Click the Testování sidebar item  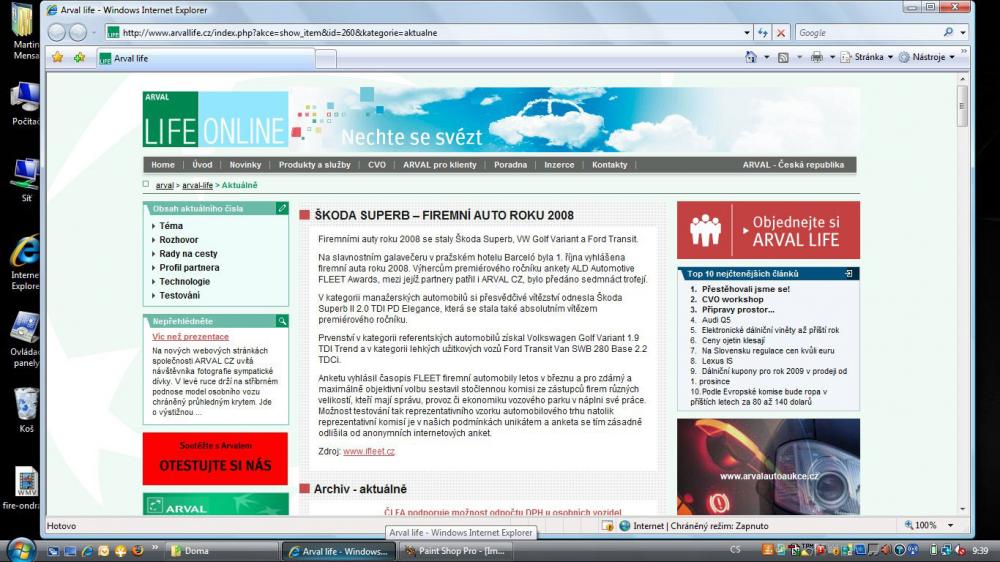(179, 295)
